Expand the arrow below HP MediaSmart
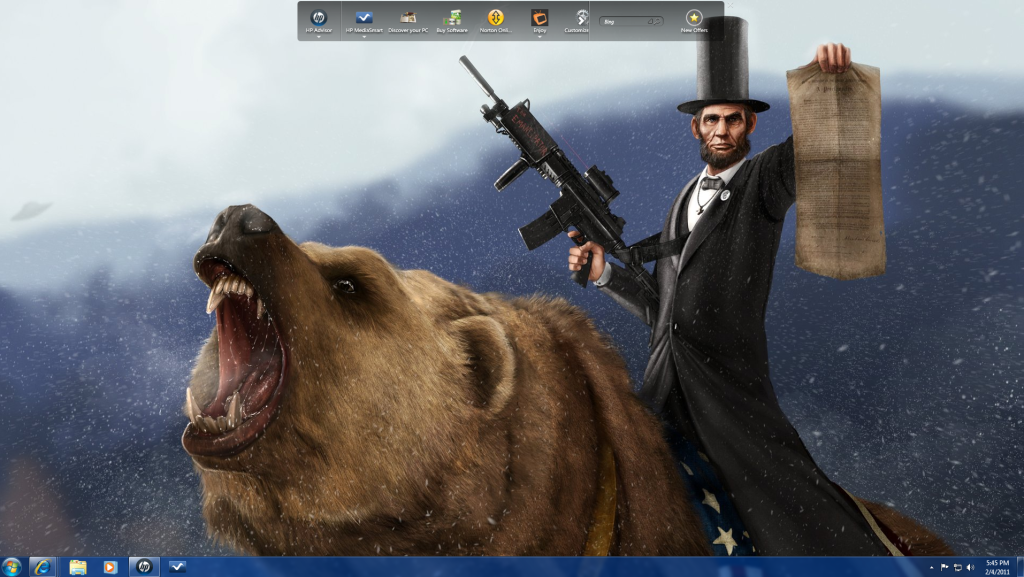This screenshot has width=1024, height=577. (364, 37)
